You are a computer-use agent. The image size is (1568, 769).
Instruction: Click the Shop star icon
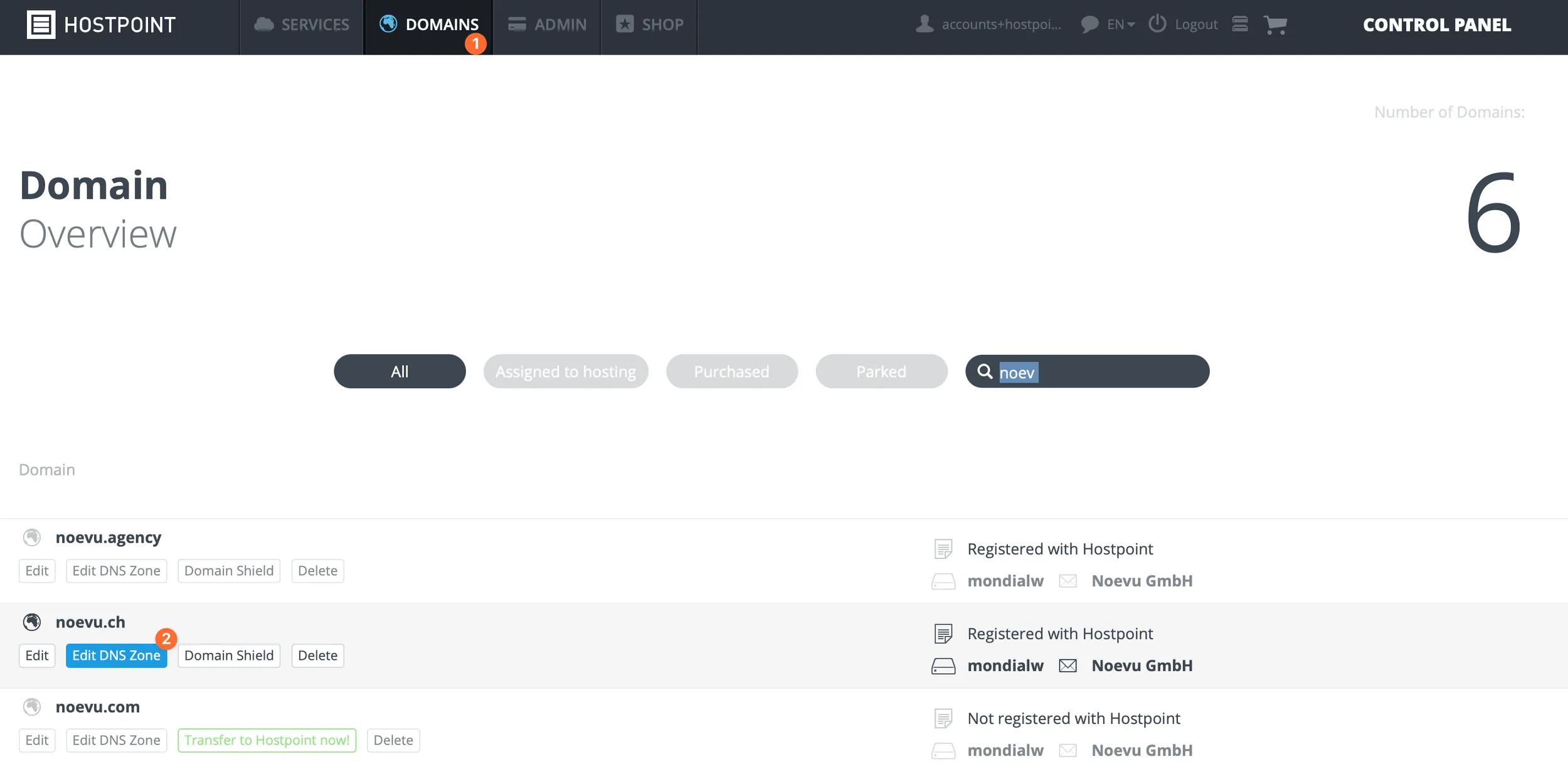click(x=625, y=24)
